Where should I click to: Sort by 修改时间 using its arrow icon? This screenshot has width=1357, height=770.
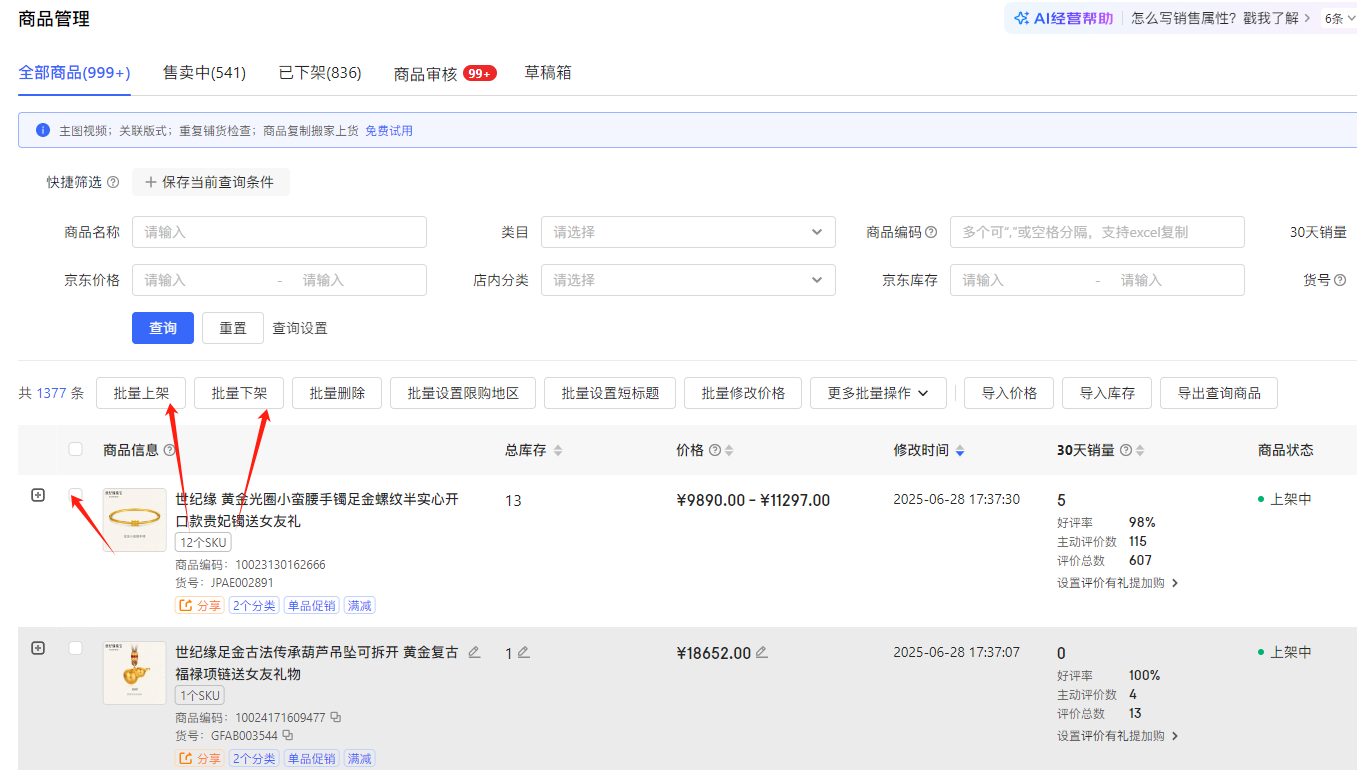pos(960,451)
